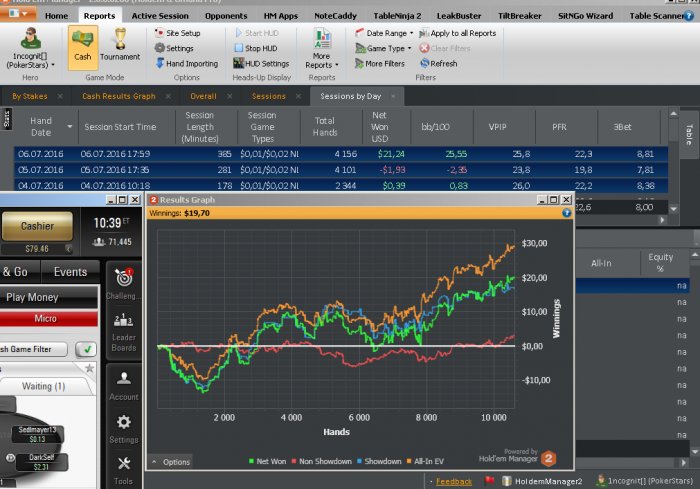This screenshot has width=700, height=489.
Task: Open PokerStars Leader Boards icon
Action: 124,320
